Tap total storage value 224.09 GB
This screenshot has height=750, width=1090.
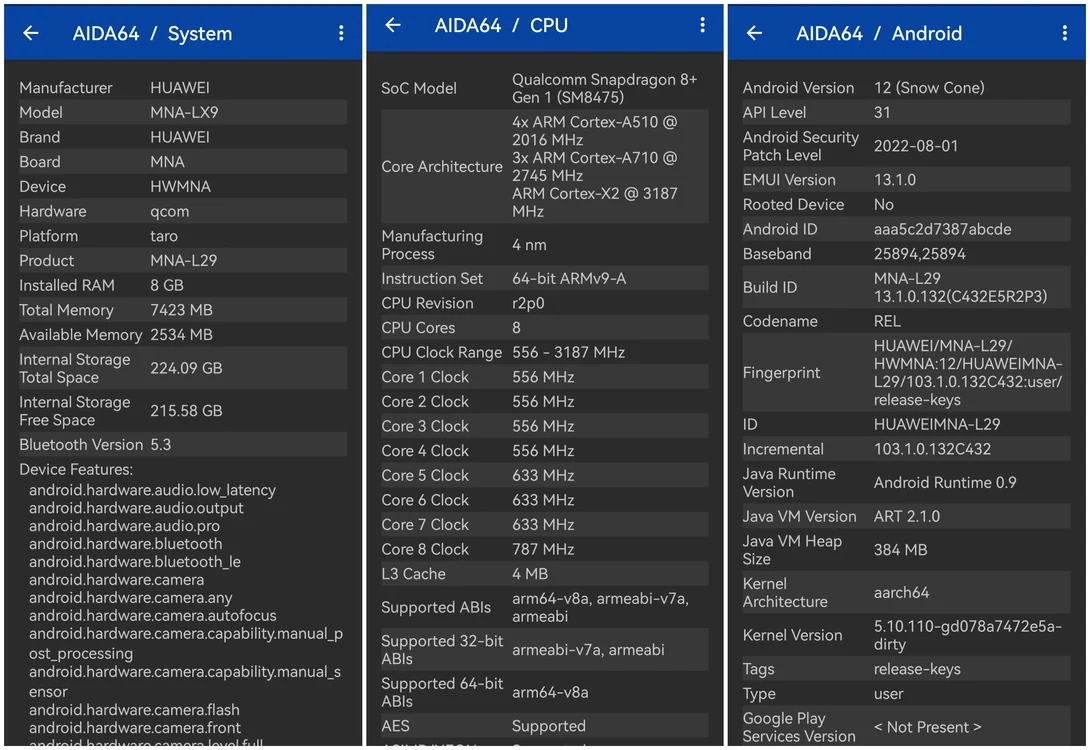point(186,368)
